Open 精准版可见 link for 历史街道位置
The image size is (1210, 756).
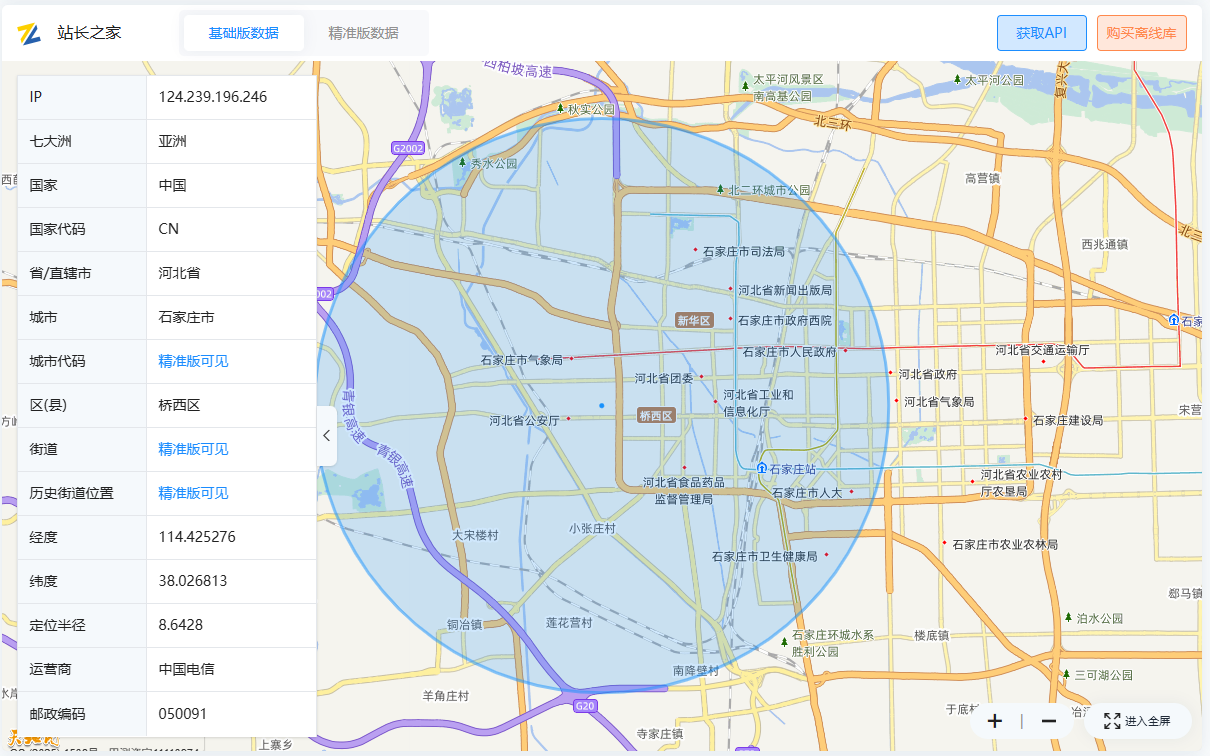click(193, 493)
